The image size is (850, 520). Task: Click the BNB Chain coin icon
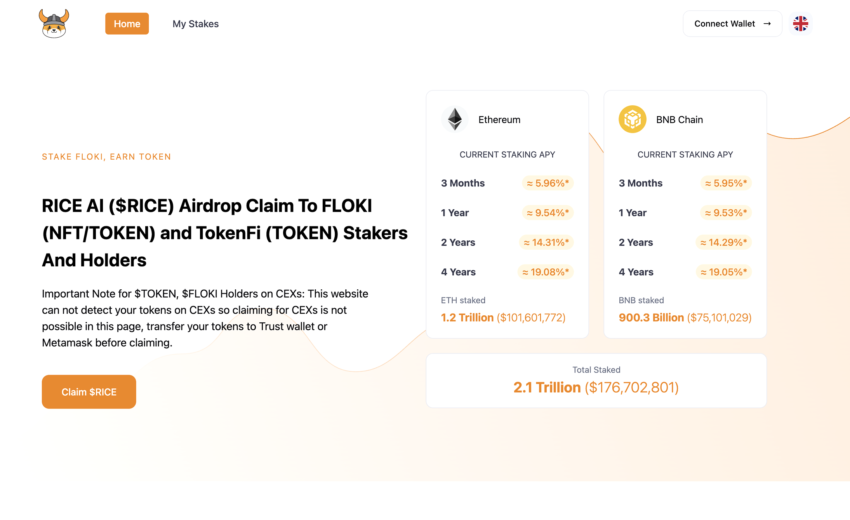pos(633,119)
